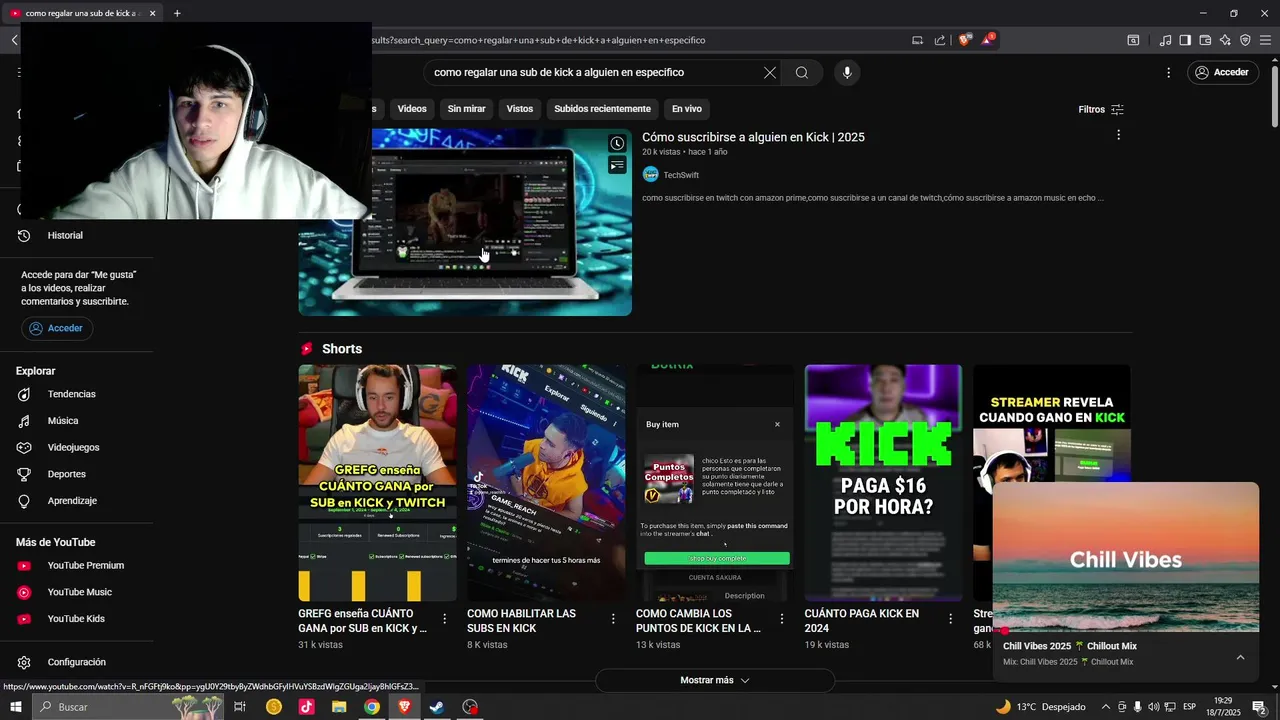Screen dimensions: 1280x720
Task: Open YouTube Kids link
Action: 76,618
